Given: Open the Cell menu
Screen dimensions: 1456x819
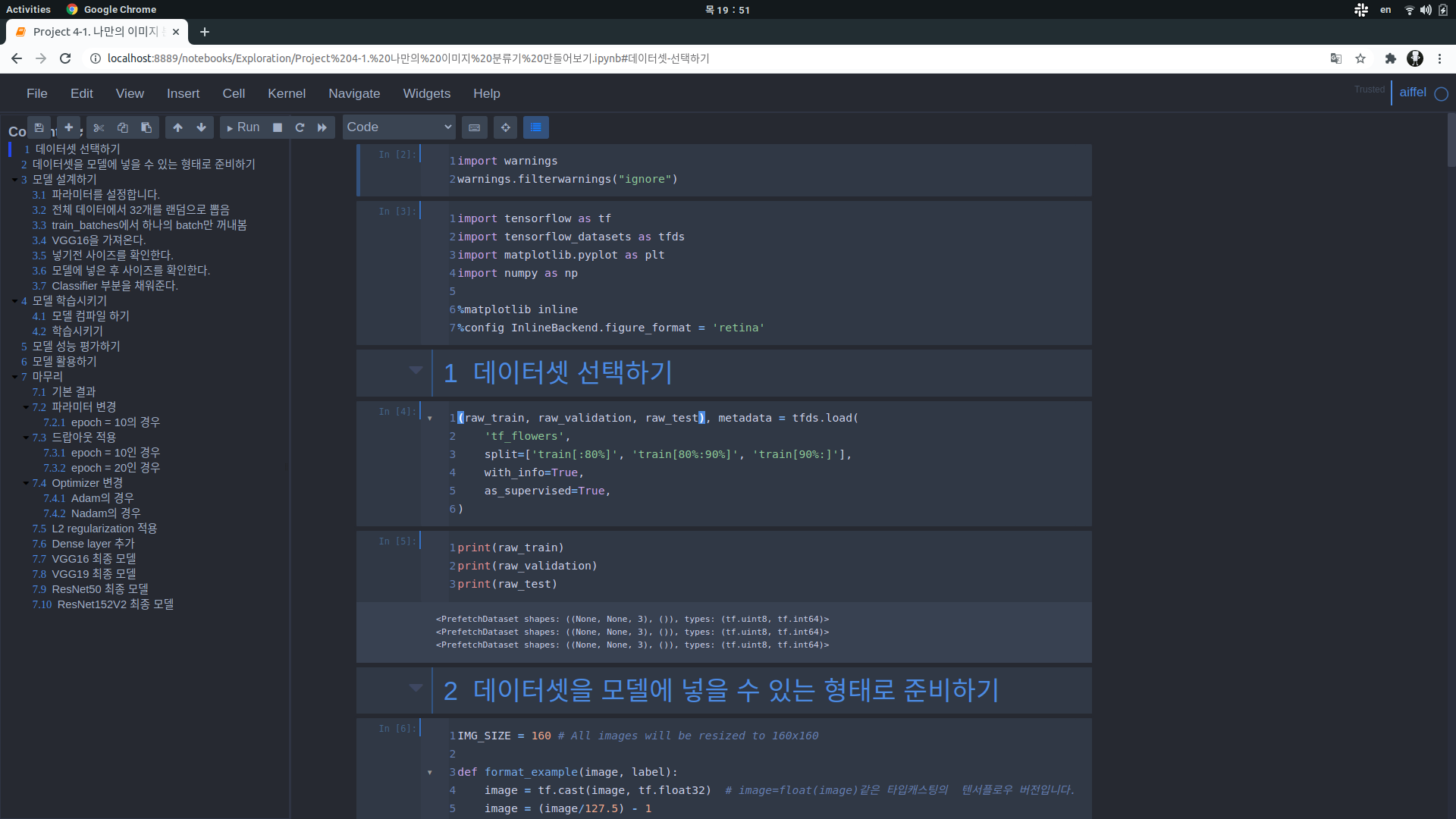Looking at the screenshot, I should (234, 93).
